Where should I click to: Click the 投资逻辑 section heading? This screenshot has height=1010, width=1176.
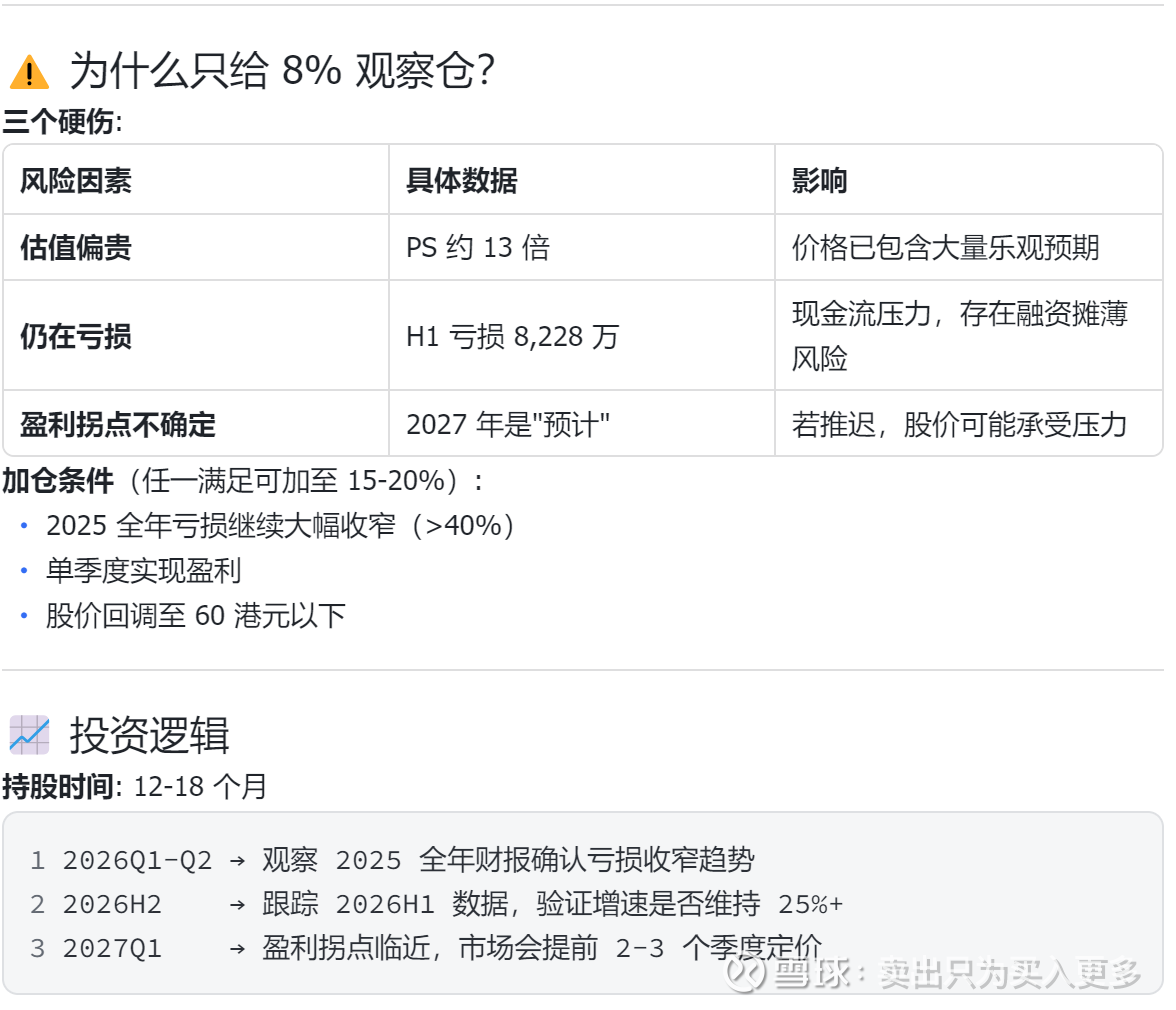tap(149, 736)
